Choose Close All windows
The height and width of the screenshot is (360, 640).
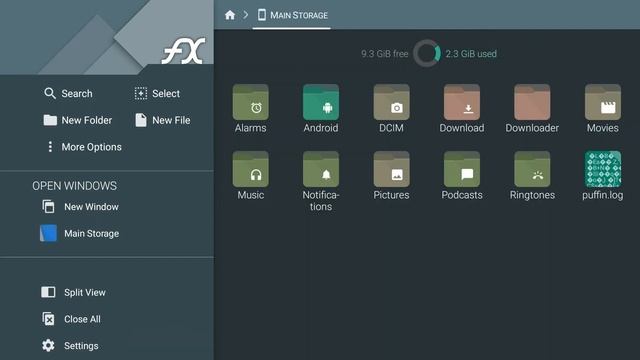tap(71, 319)
